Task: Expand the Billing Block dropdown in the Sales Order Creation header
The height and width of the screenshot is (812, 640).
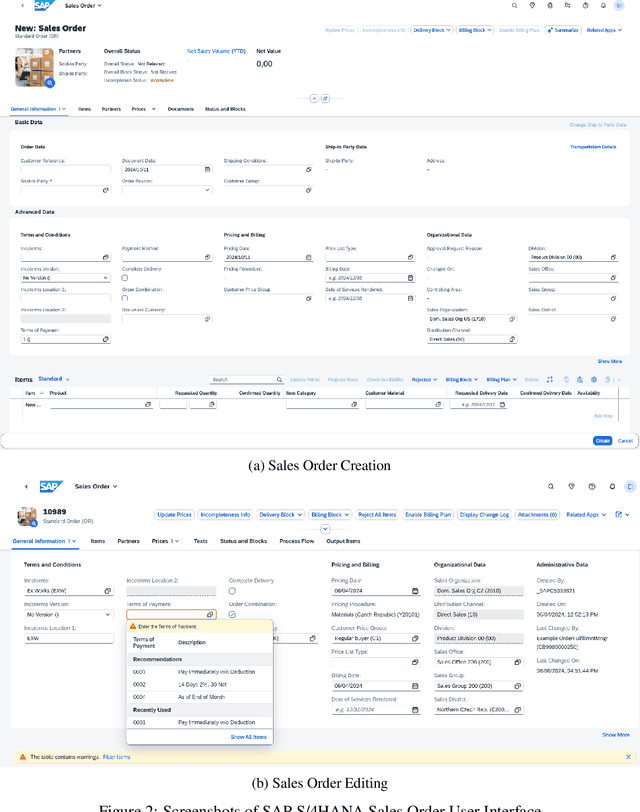Action: point(475,30)
